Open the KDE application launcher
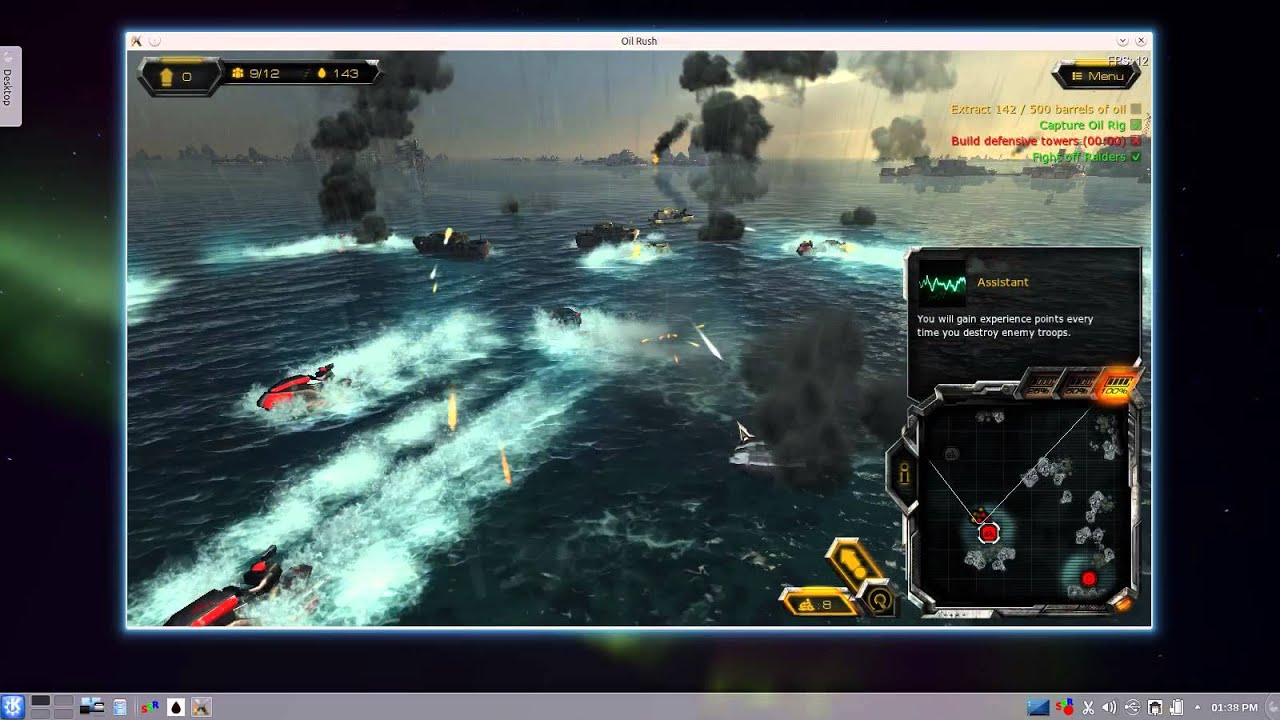1280x720 pixels. (x=13, y=707)
